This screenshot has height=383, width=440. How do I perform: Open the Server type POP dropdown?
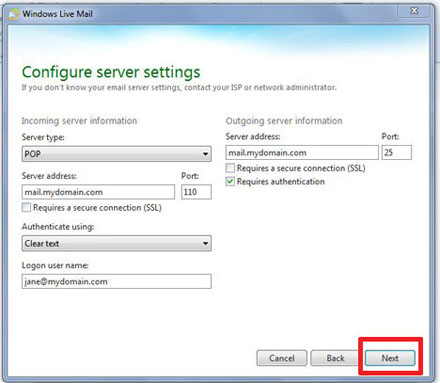(x=117, y=154)
